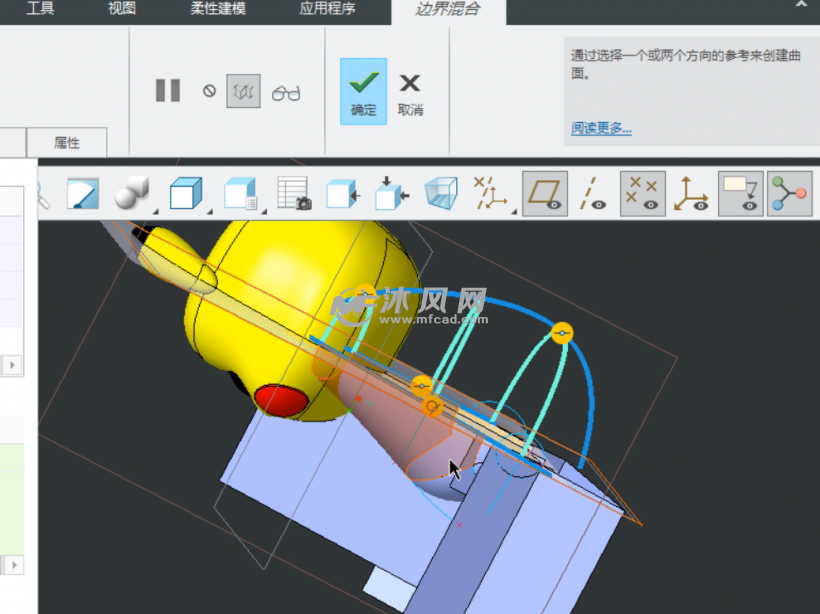Toggle the perspective view icon
The width and height of the screenshot is (820, 614).
[x=441, y=194]
